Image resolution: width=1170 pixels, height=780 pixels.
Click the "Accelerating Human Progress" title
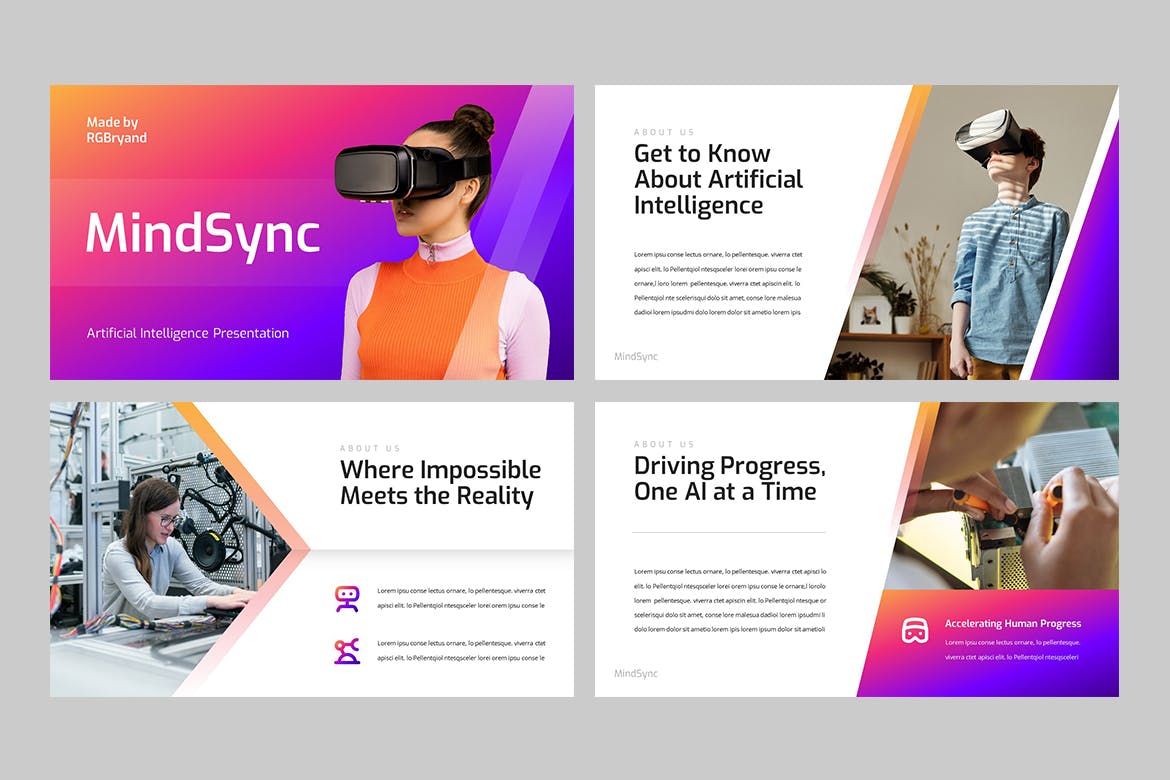click(1013, 624)
